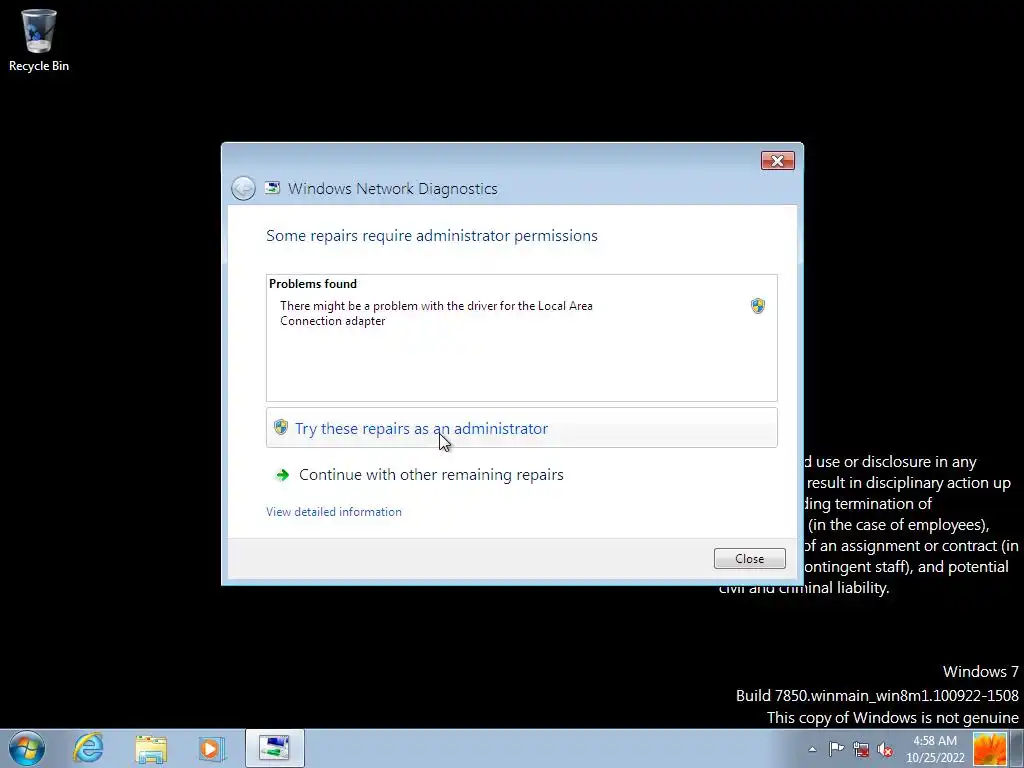Select Continue with other remaining repairs
Image resolution: width=1024 pixels, height=768 pixels.
[521, 475]
